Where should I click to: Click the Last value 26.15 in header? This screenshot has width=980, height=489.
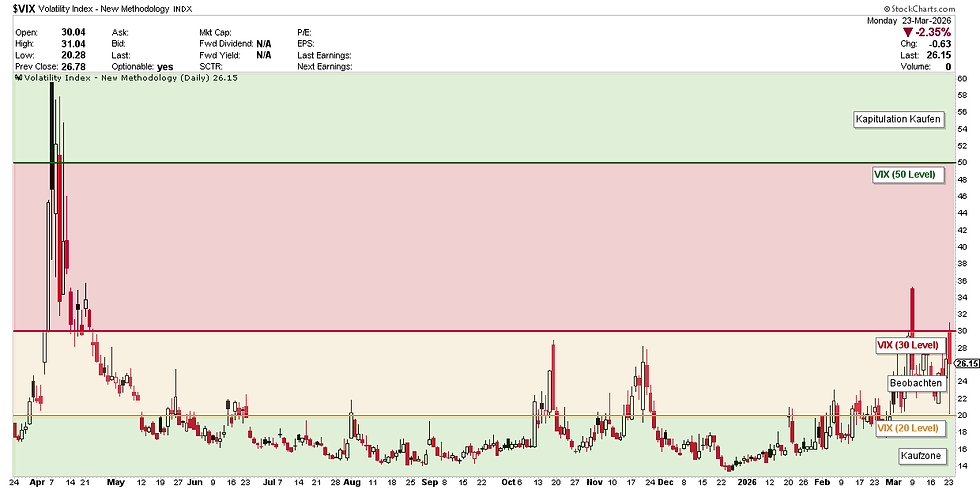tap(941, 55)
